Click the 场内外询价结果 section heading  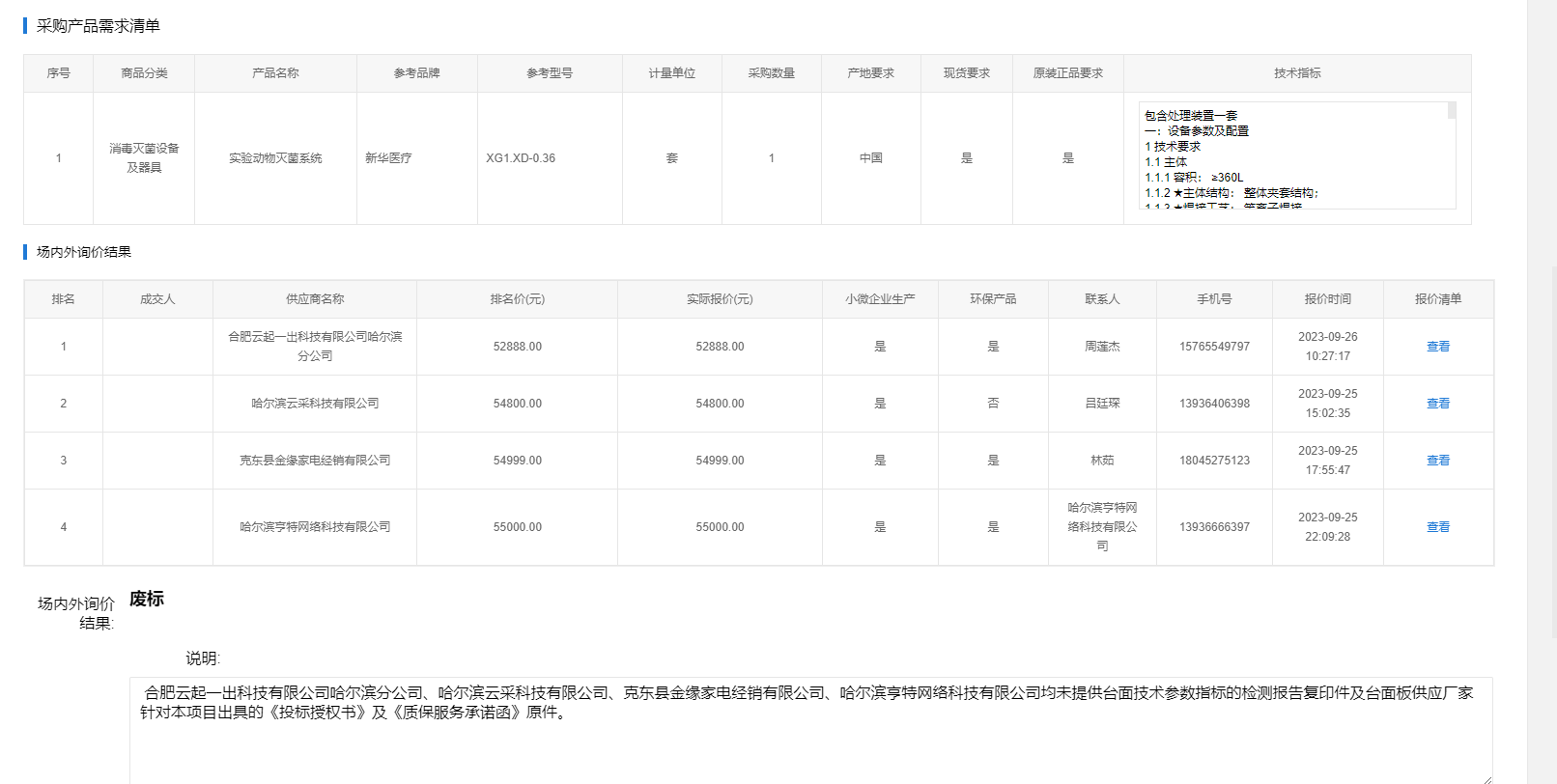(84, 252)
